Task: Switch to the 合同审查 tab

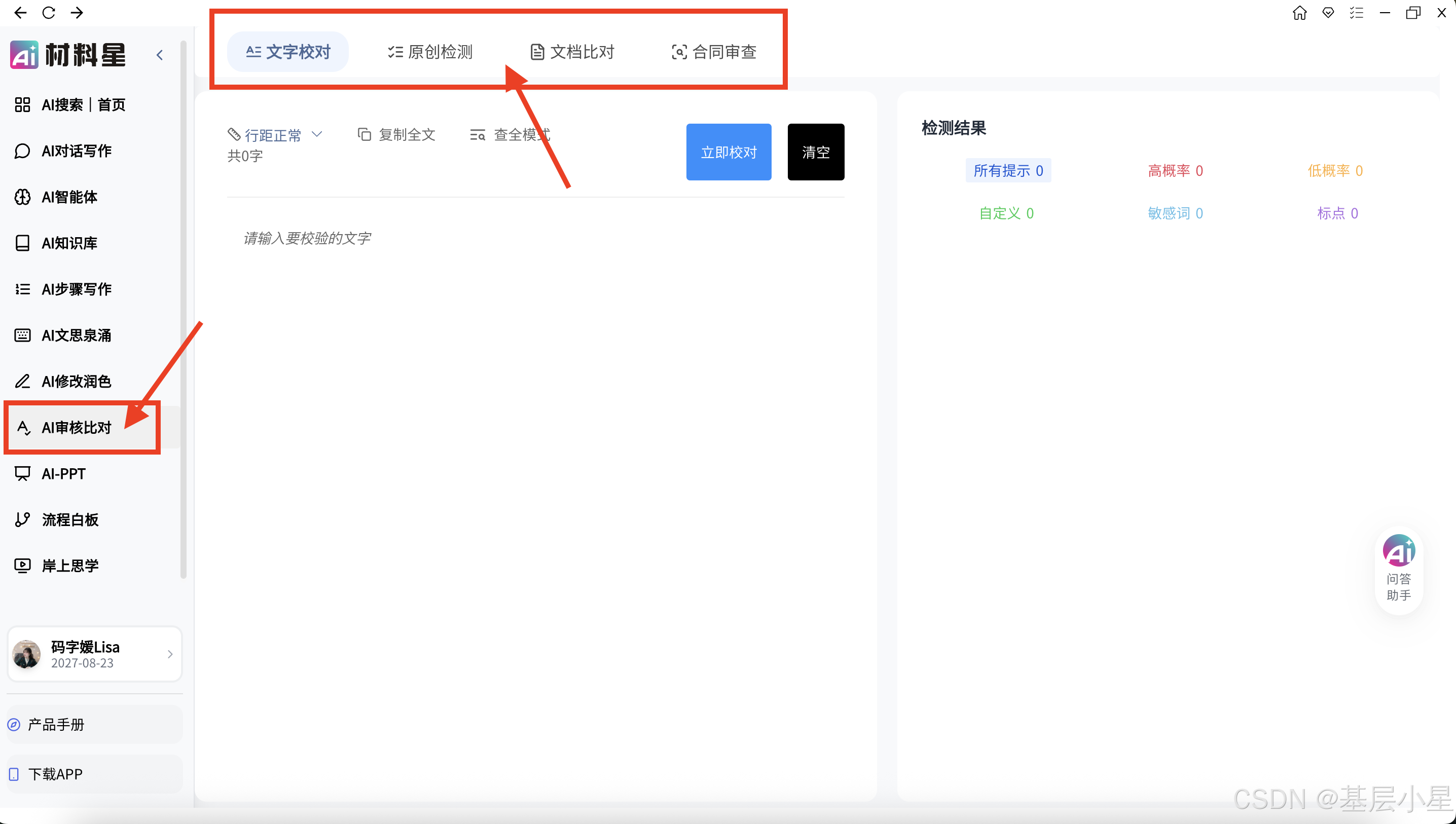Action: click(714, 52)
